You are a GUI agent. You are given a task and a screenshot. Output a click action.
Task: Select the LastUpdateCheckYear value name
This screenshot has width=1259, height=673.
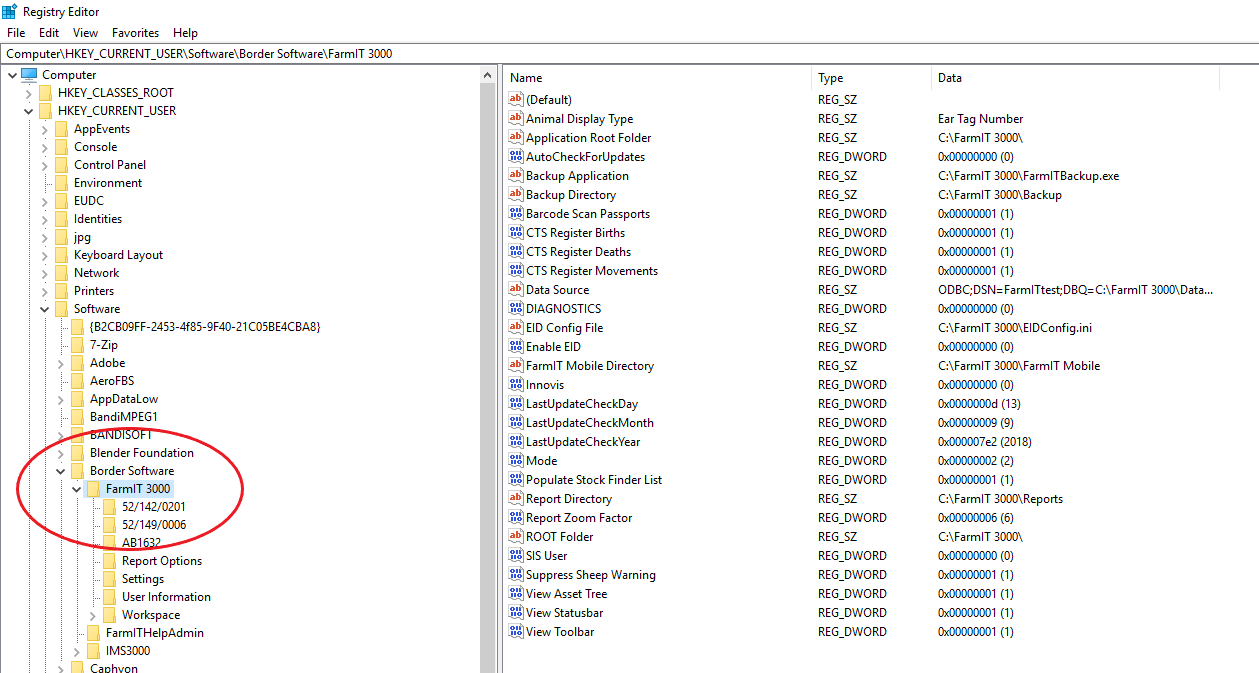pos(583,442)
